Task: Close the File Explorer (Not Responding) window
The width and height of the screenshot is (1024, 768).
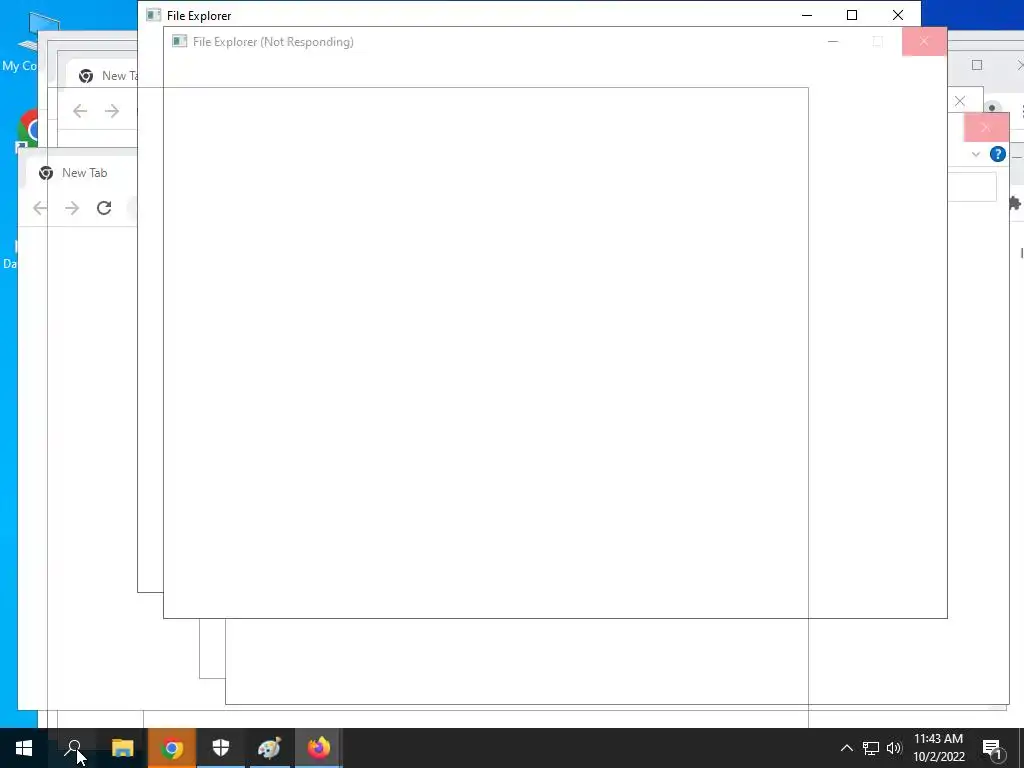Action: (x=923, y=42)
